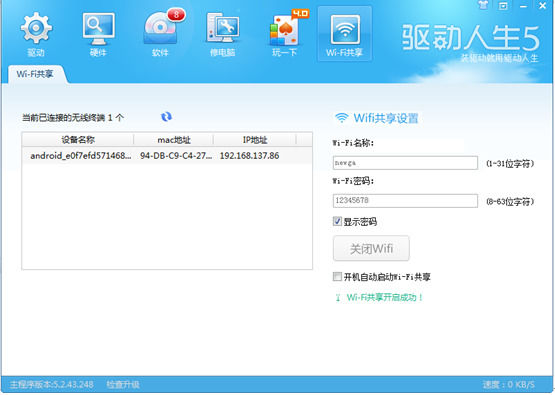
Task: Open the 修电脑 repair tools icon
Action: coord(223,34)
